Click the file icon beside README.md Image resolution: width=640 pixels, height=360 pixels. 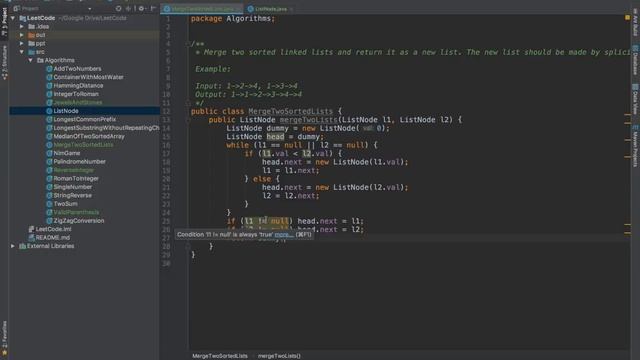[x=31, y=238]
